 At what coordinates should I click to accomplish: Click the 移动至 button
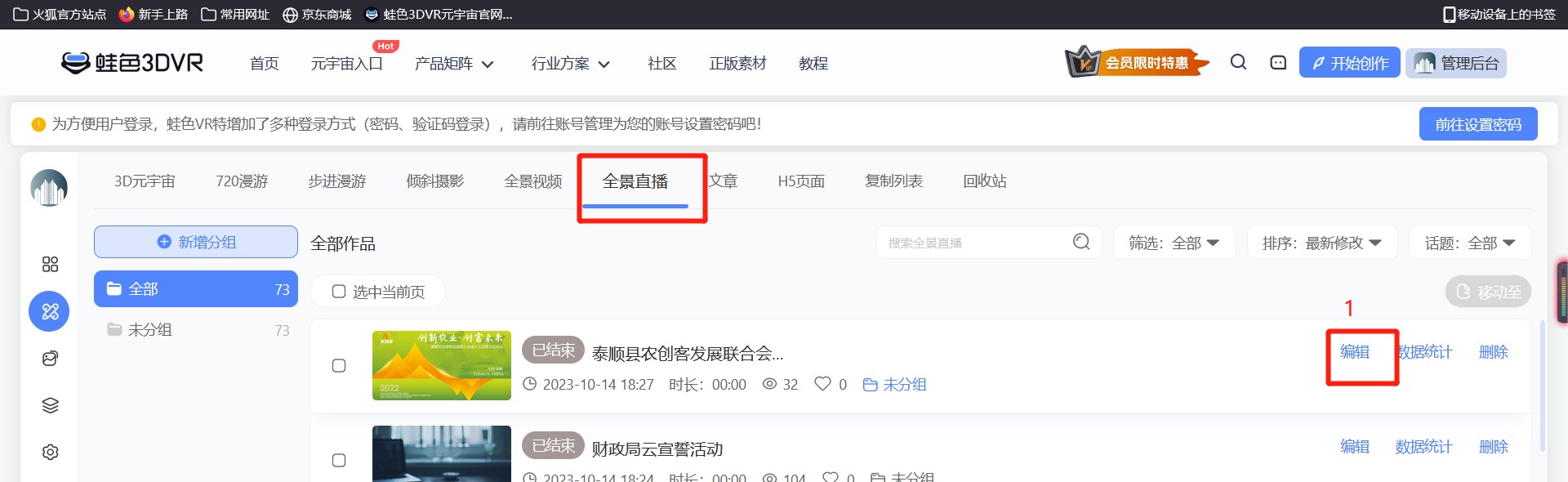(x=1488, y=292)
